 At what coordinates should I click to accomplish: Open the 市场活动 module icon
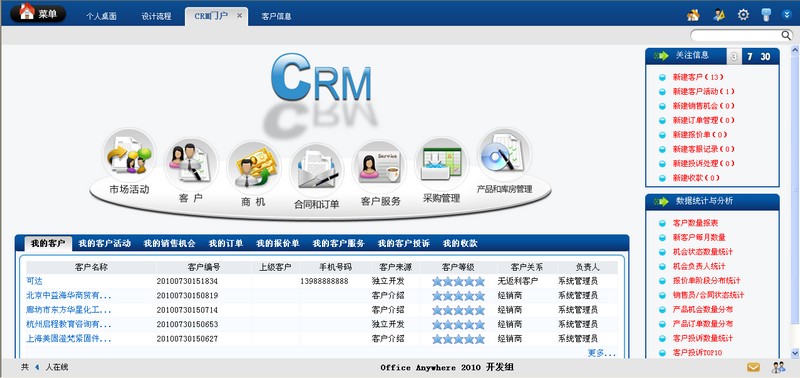tap(129, 155)
